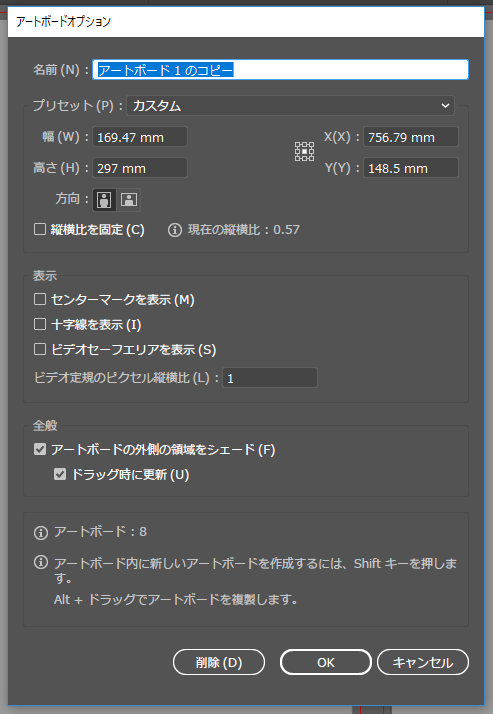Click info icon next to アートボード：8
Image resolution: width=493 pixels, height=714 pixels.
click(41, 532)
